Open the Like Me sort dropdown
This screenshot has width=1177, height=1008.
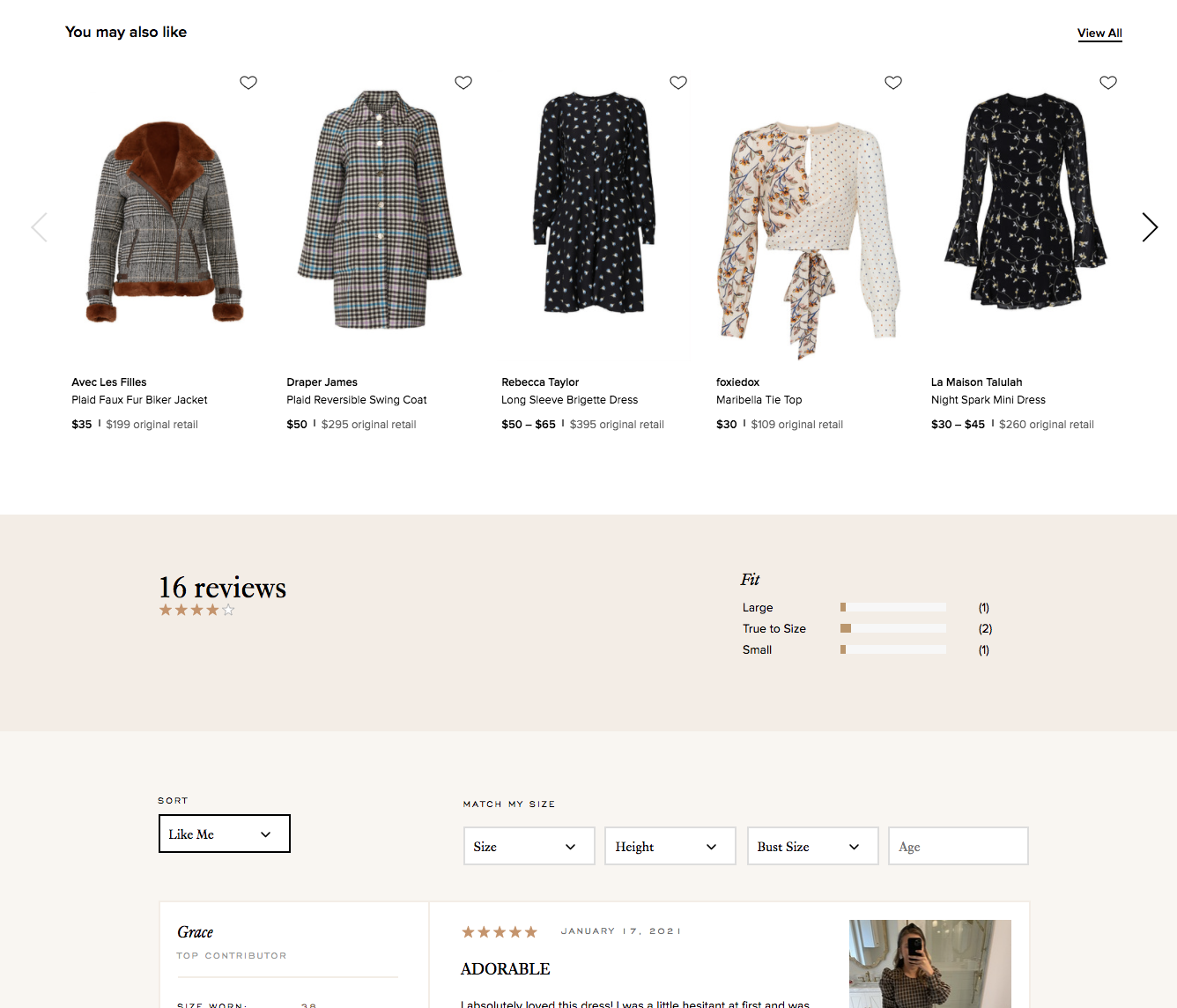(x=224, y=834)
